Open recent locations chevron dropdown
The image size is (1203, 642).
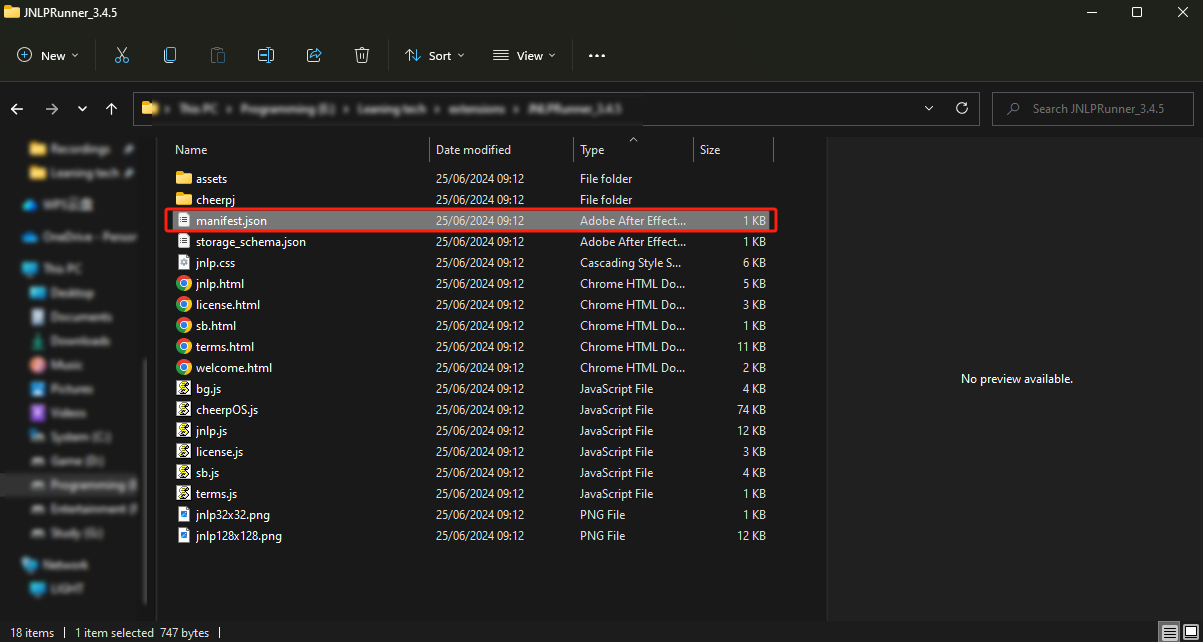point(82,109)
